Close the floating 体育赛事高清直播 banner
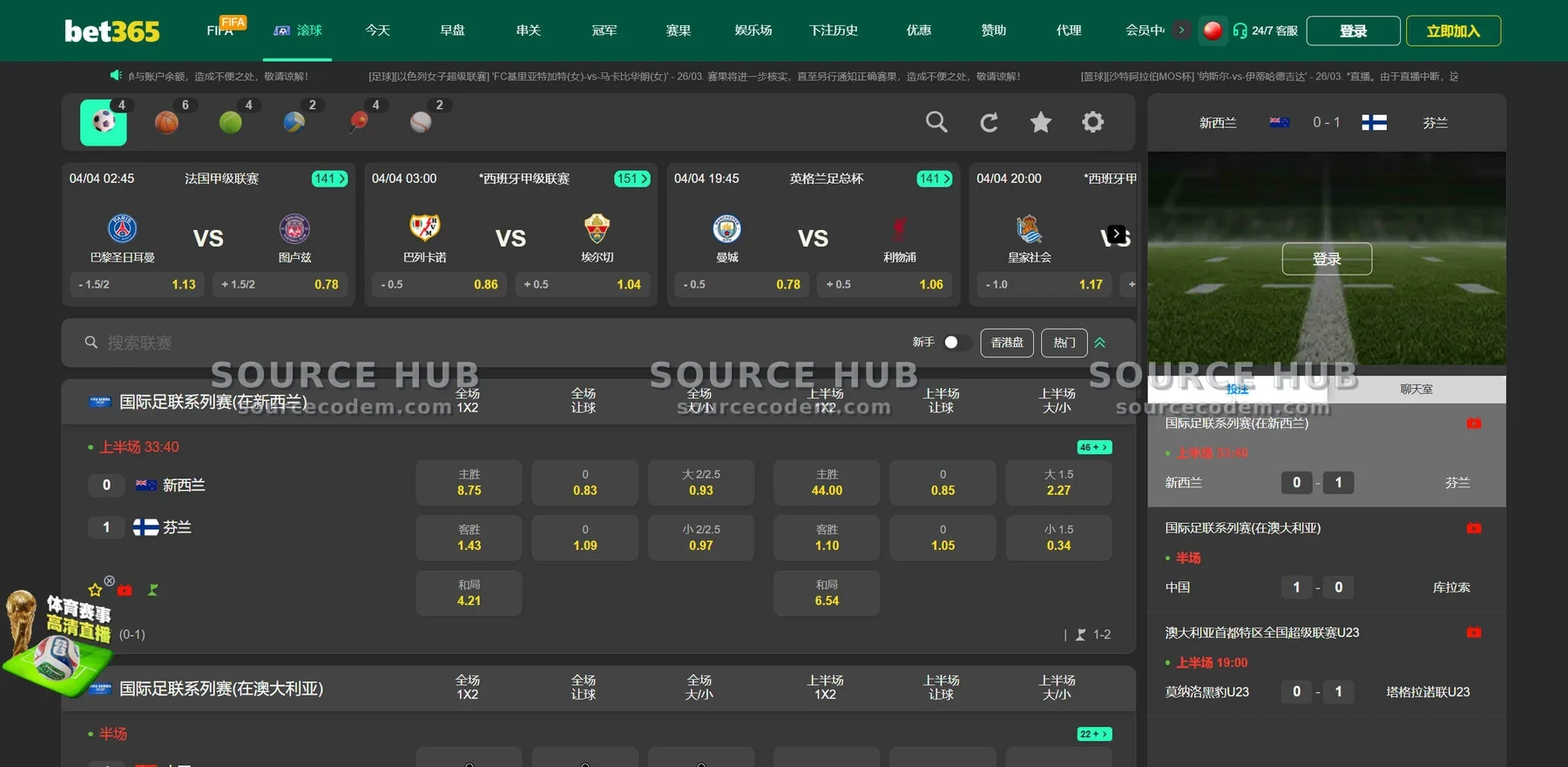 click(109, 580)
